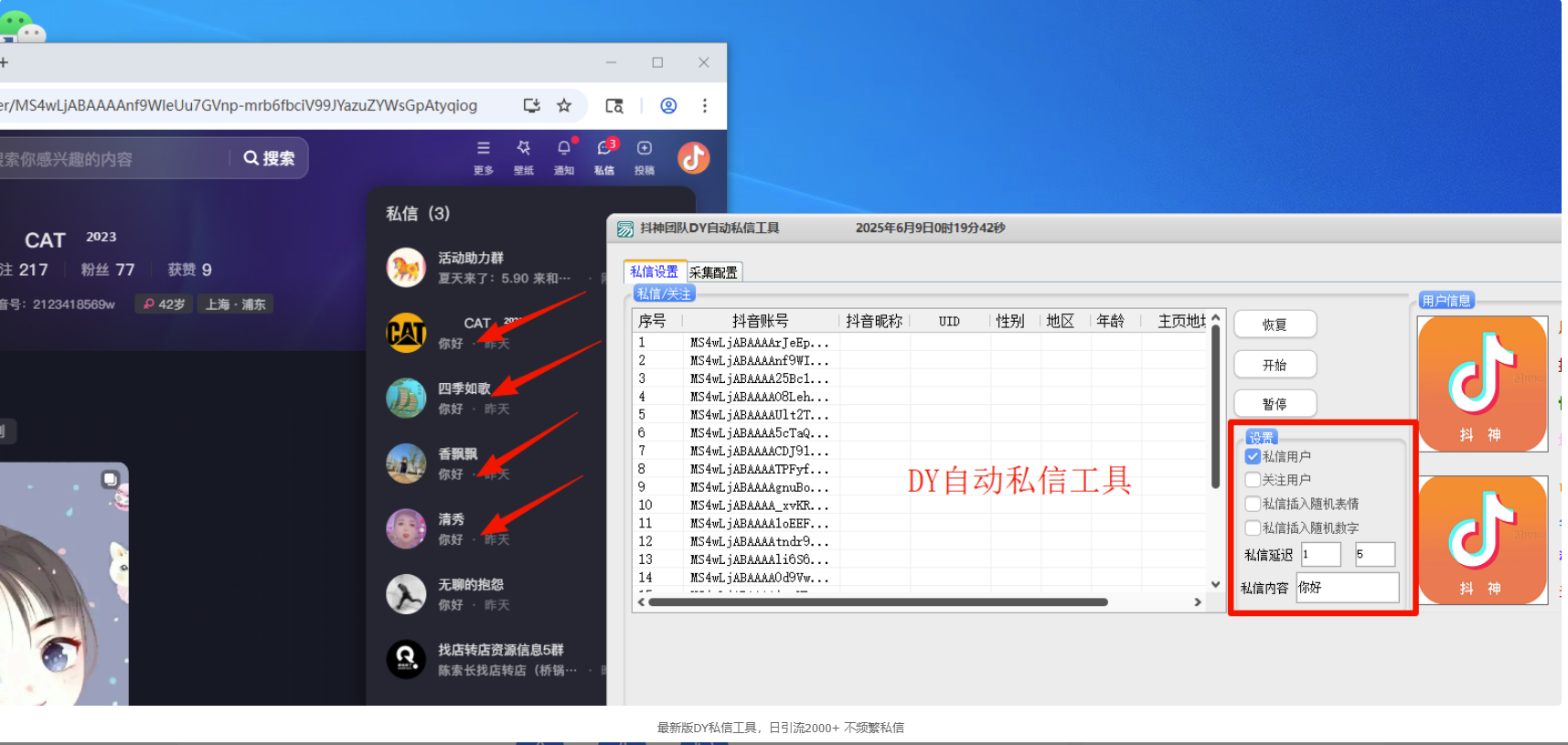Open the 活动助力群 conversation
This screenshot has height=745, width=1568.
(494, 268)
